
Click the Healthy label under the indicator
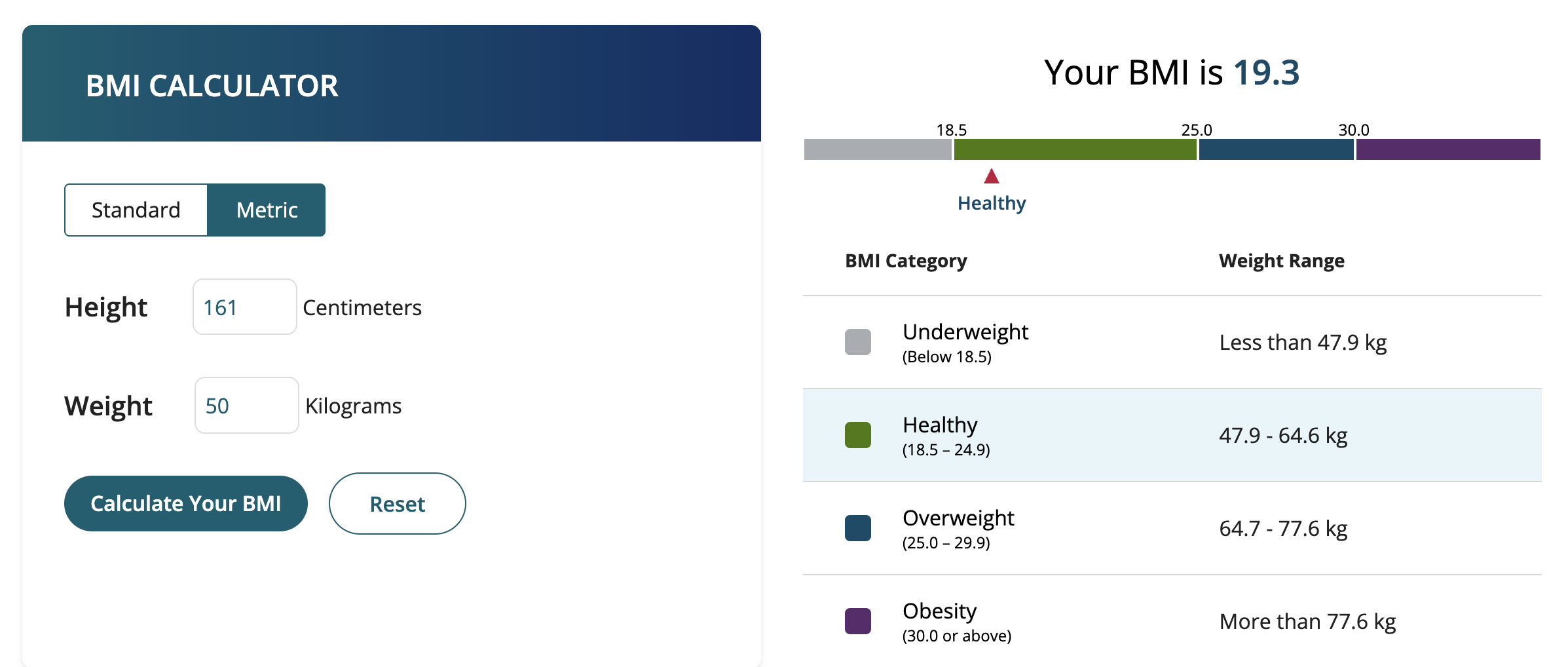[992, 203]
